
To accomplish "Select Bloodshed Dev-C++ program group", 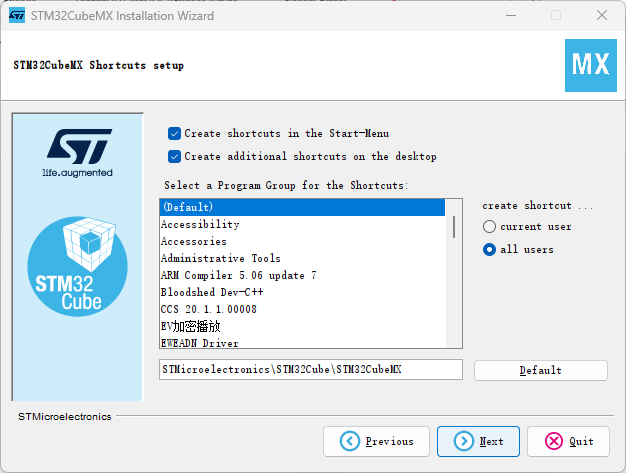I will point(303,292).
